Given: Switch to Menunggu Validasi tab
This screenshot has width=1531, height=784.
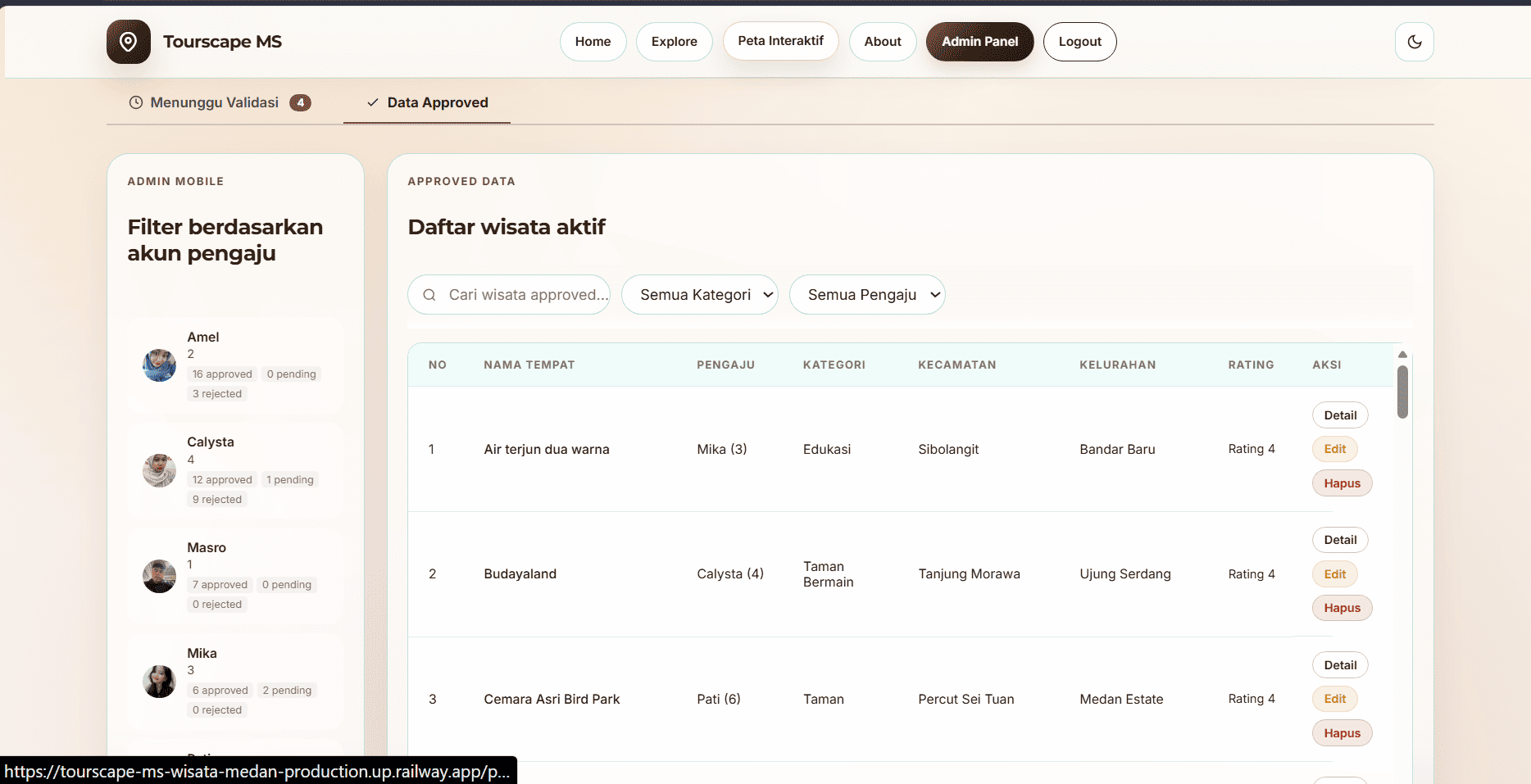Looking at the screenshot, I should click(220, 102).
